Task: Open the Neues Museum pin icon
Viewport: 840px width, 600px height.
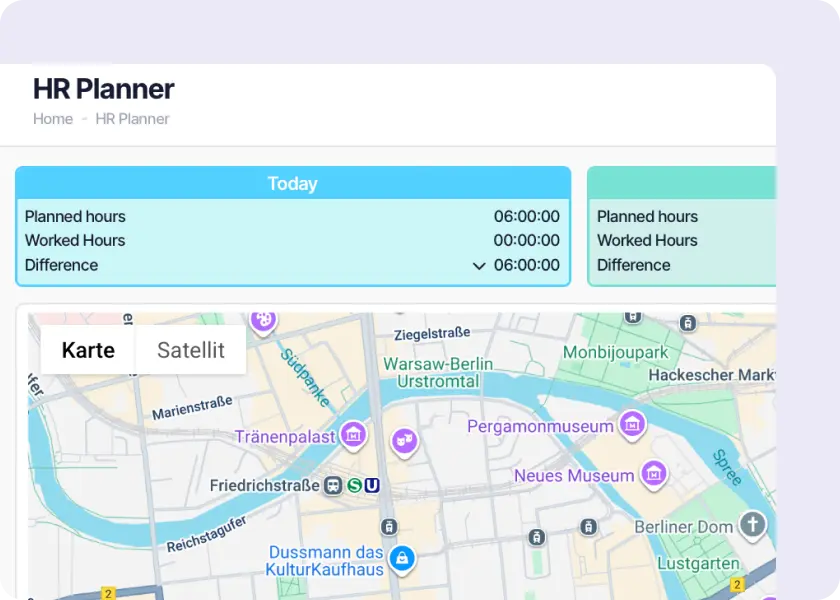Action: coord(654,474)
